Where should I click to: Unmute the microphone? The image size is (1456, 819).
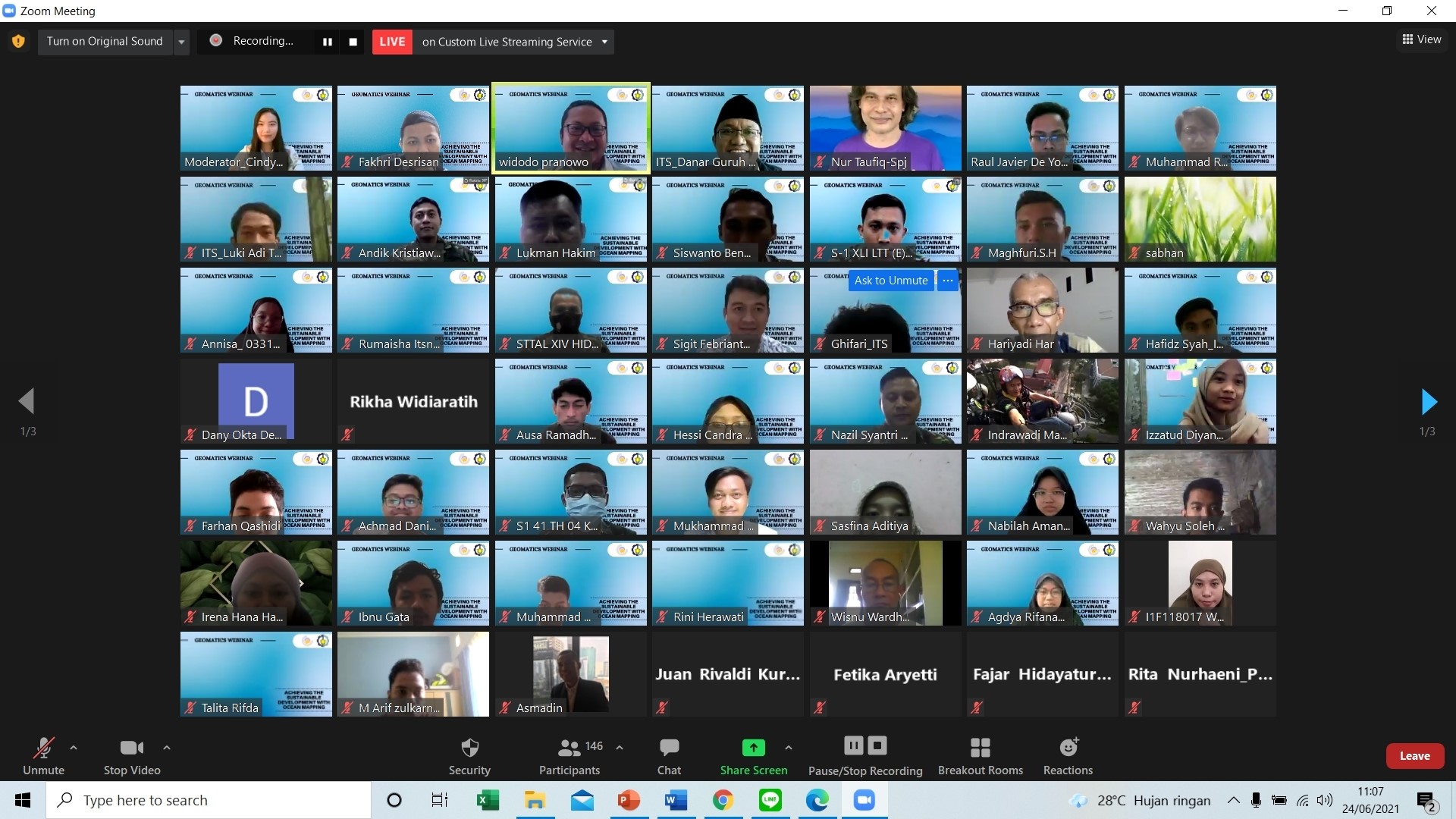pos(43,748)
